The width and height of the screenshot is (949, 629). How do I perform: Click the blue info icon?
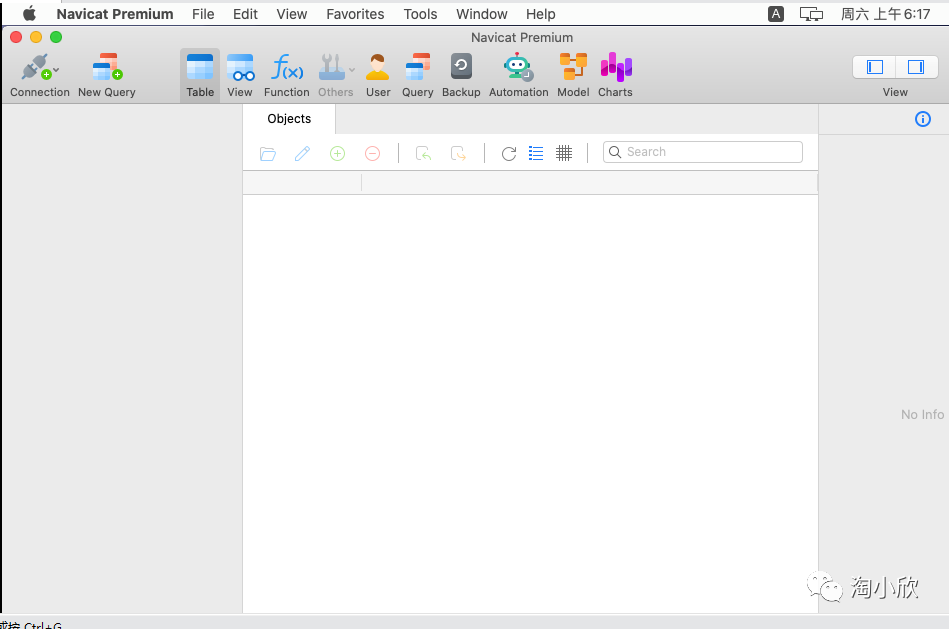click(x=922, y=119)
